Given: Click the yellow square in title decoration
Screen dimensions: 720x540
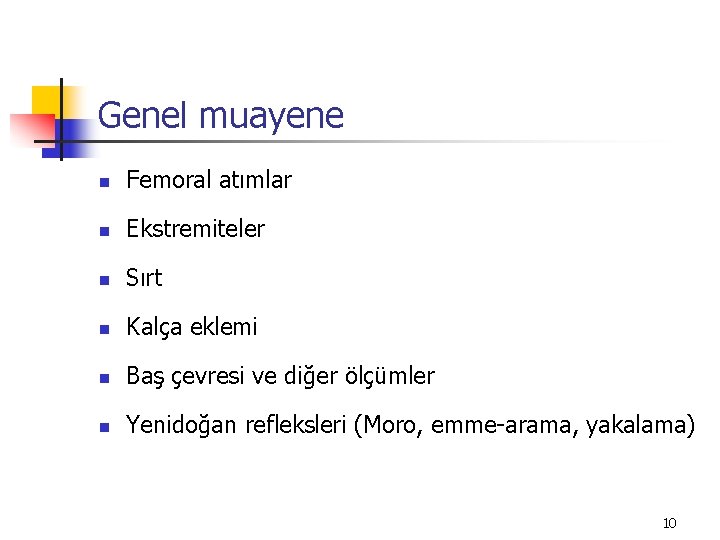Looking at the screenshot, I should click(45, 100).
